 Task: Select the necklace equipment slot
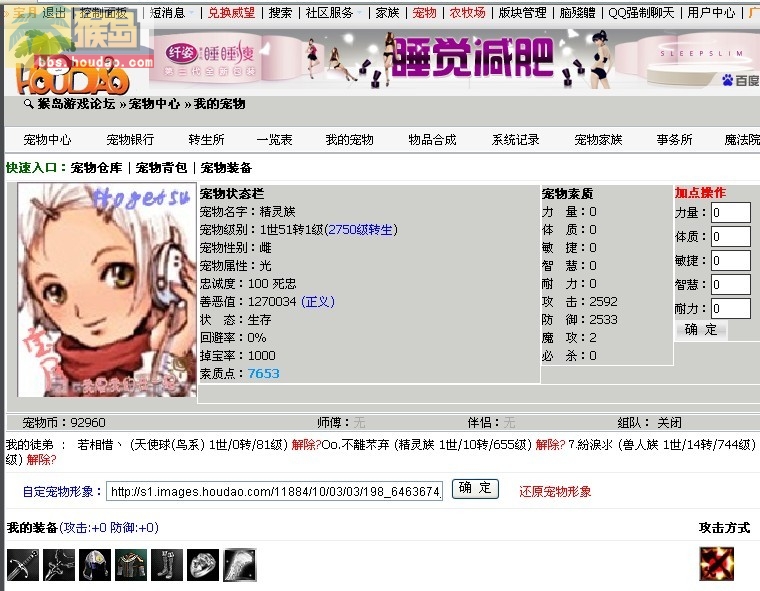coord(59,565)
